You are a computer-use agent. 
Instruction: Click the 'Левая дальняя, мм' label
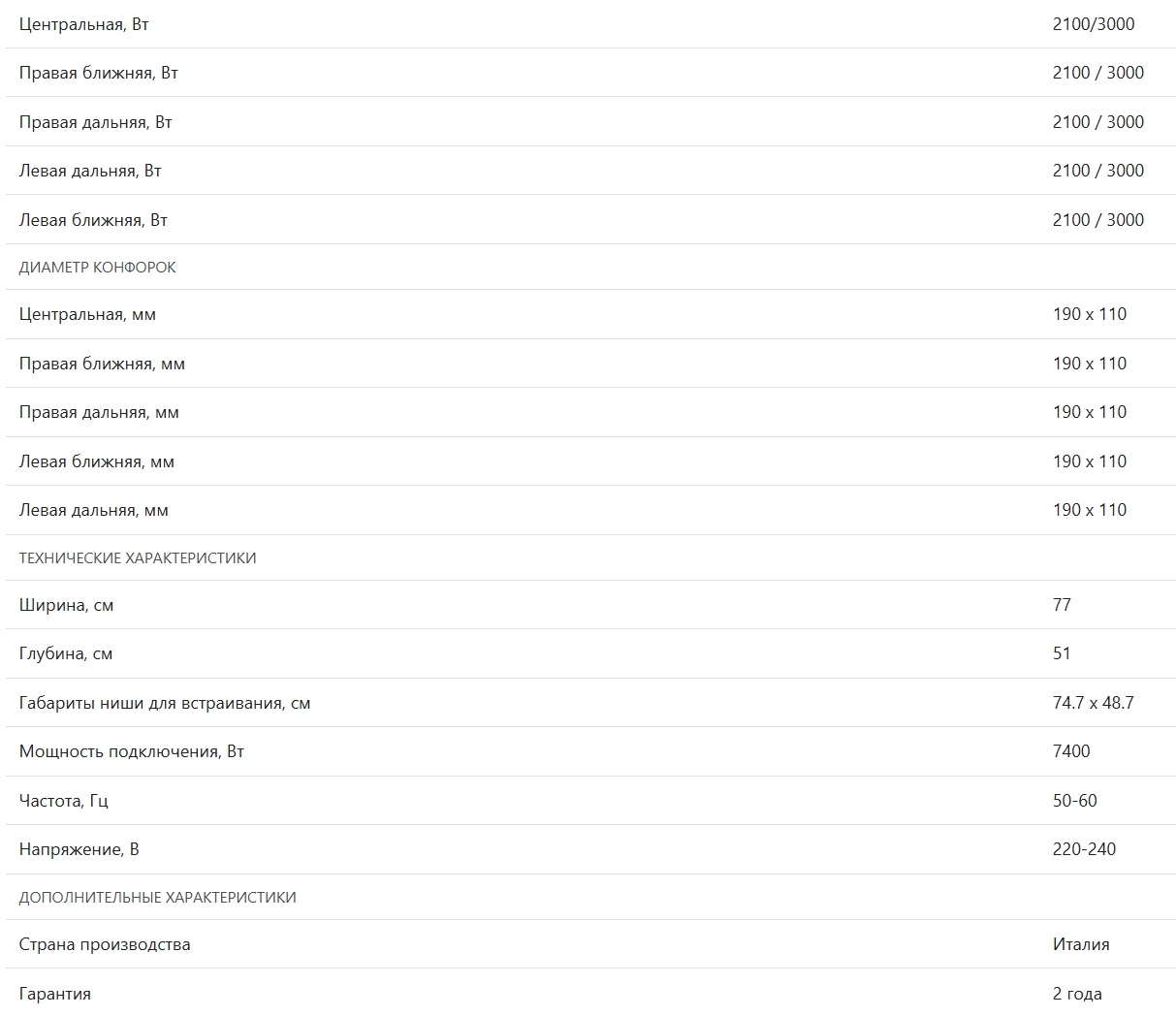[x=93, y=511]
